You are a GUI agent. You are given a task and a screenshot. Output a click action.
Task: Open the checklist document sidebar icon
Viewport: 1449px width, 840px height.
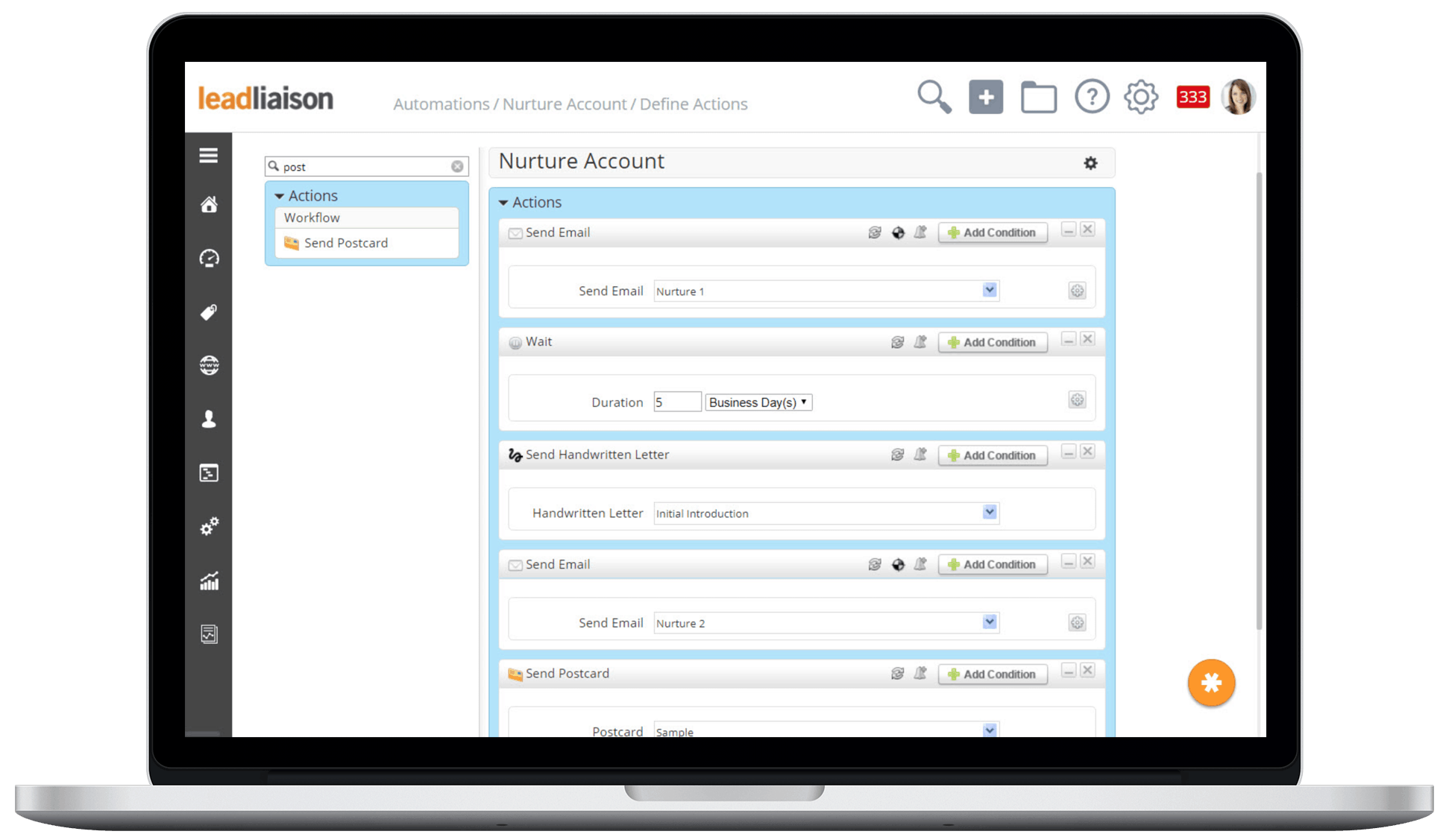(x=209, y=634)
